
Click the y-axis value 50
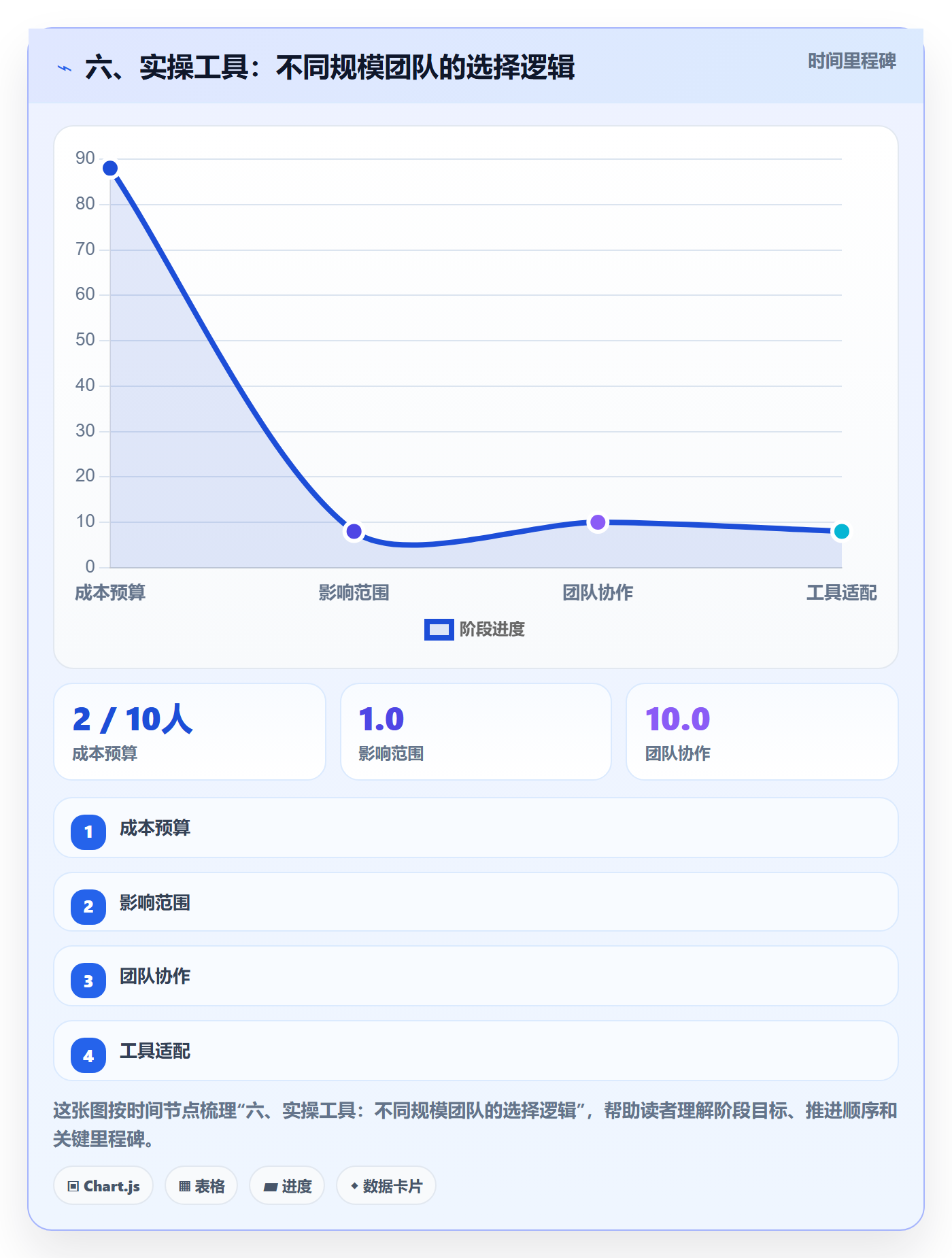coord(85,339)
